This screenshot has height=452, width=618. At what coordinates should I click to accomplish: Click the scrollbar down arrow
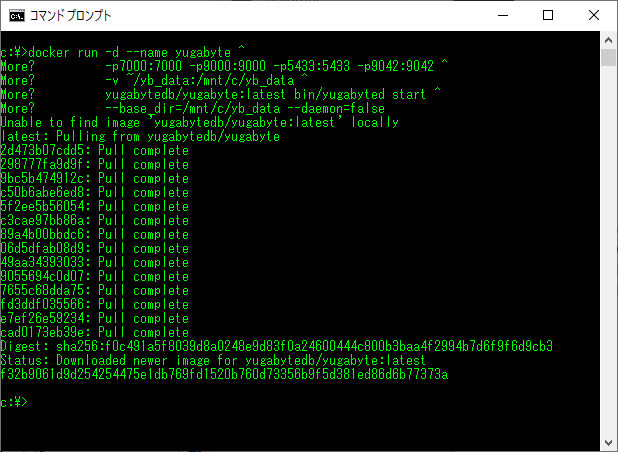pyautogui.click(x=608, y=443)
